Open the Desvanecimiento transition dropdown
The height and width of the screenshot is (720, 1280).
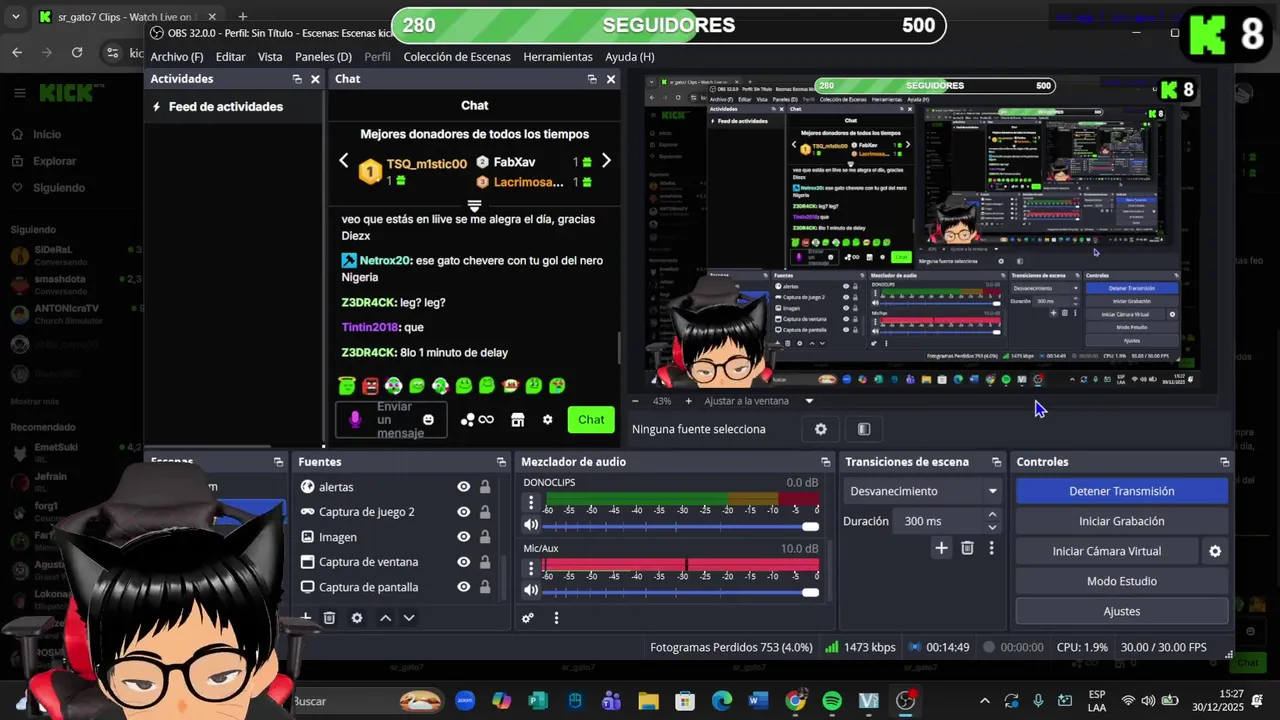click(x=922, y=491)
